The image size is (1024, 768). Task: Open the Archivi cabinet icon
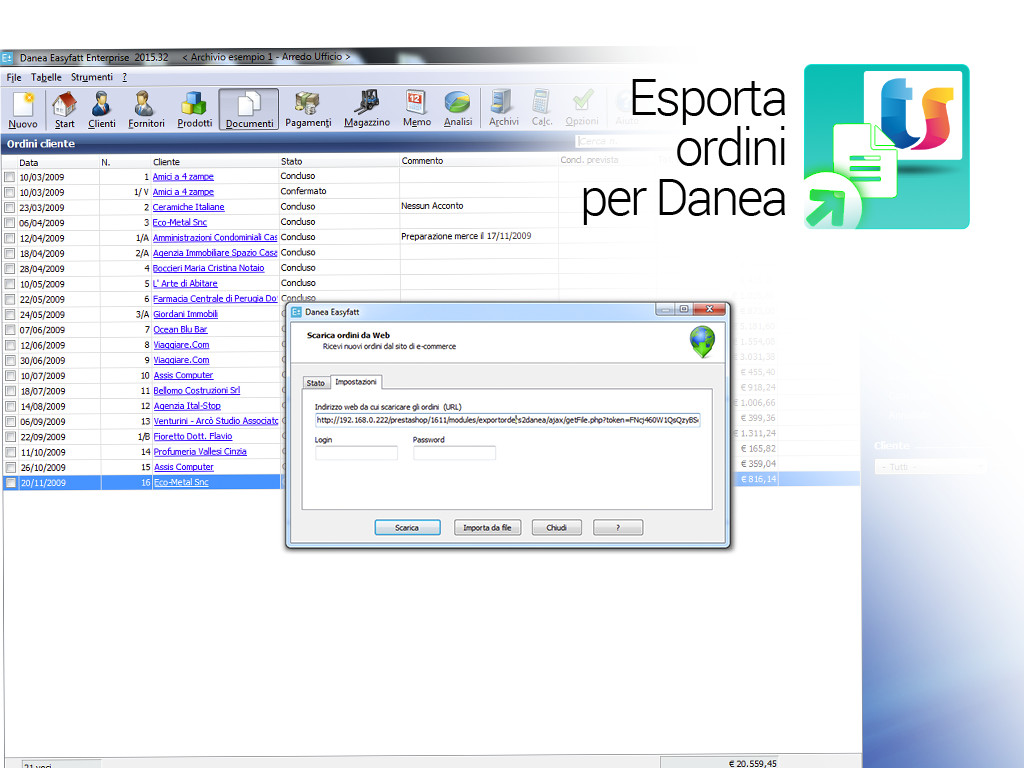(503, 109)
